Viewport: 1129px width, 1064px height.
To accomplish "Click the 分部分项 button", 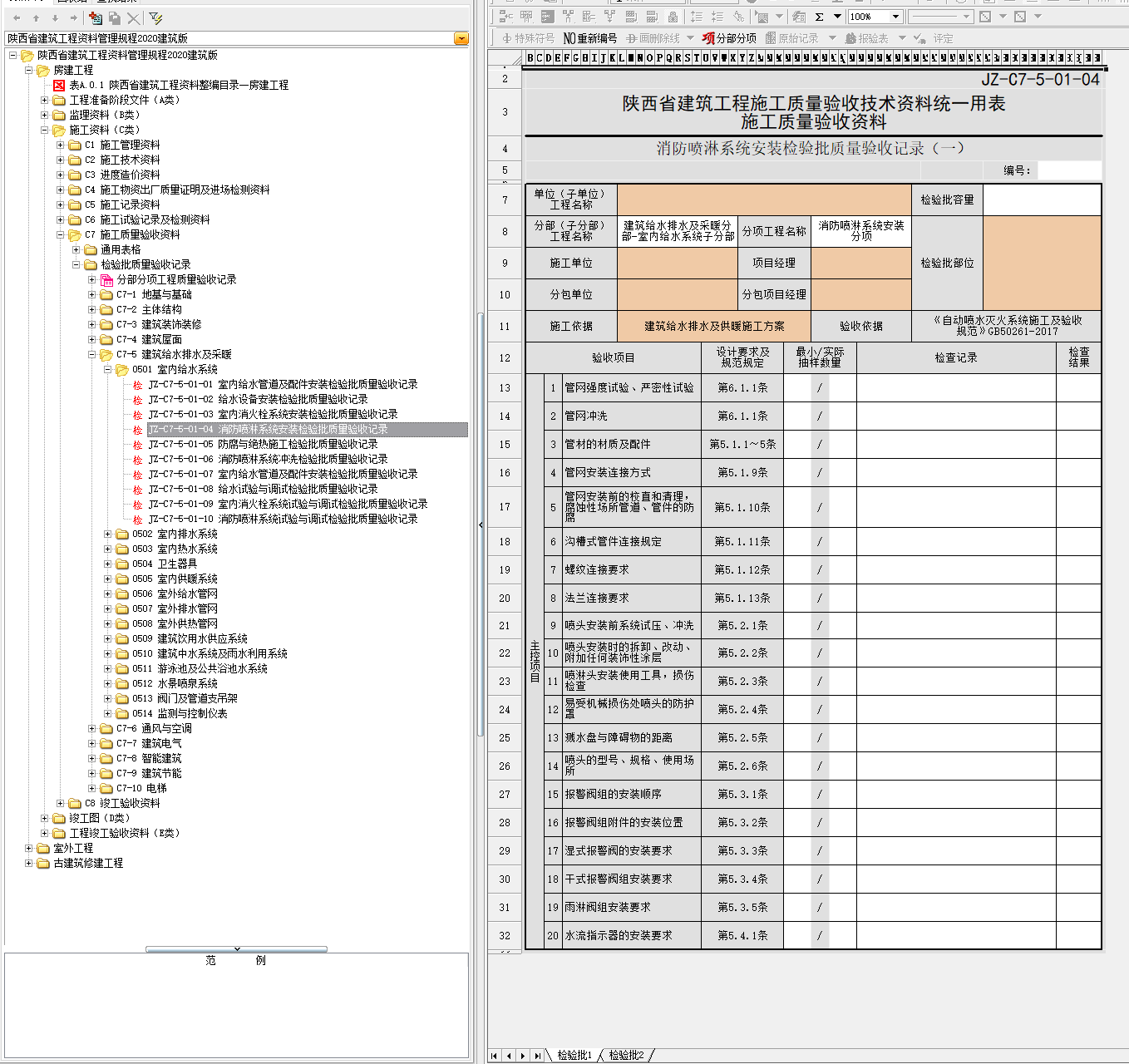I will click(x=729, y=38).
